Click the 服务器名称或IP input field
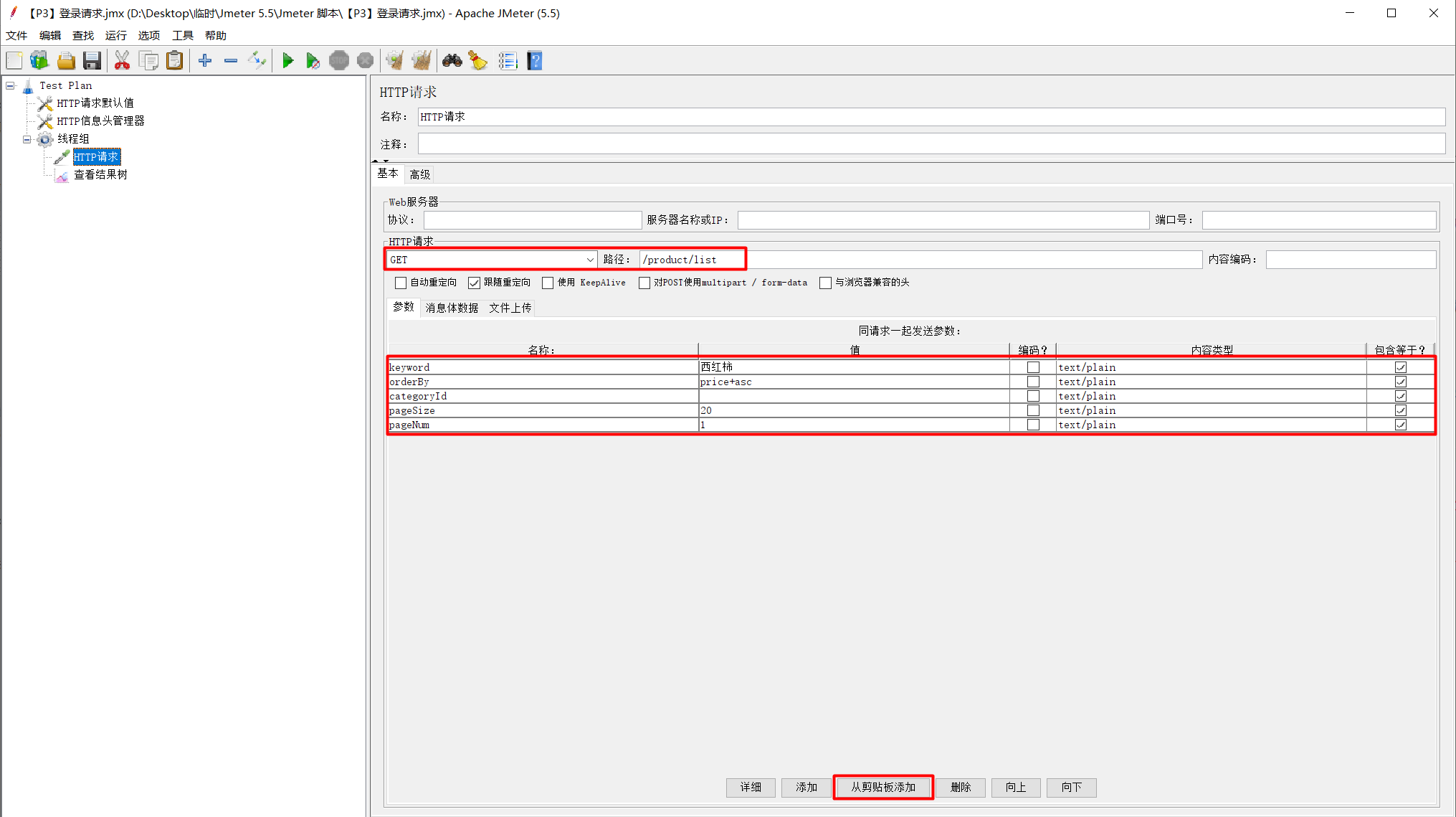Viewport: 1456px width, 817px height. [x=943, y=220]
